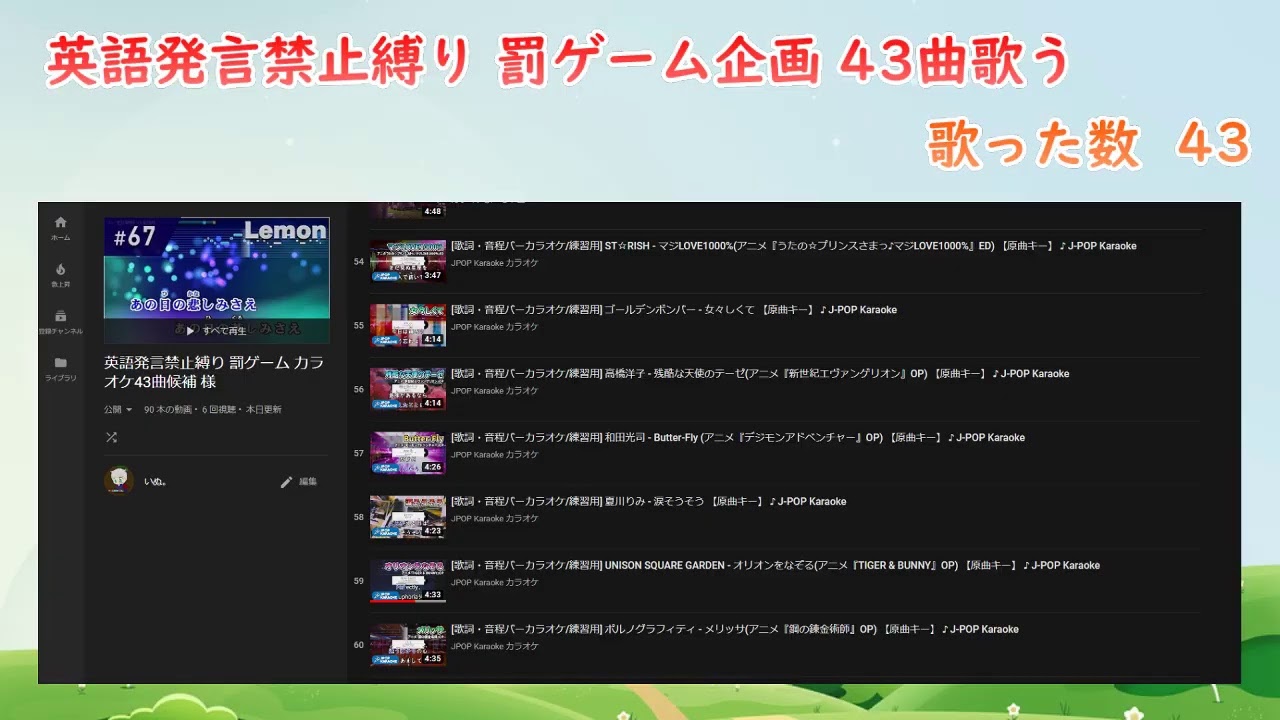This screenshot has width=1280, height=720.
Task: Open UNISON SQUARE GARDEN オリオンをなぞる title
Action: (776, 566)
